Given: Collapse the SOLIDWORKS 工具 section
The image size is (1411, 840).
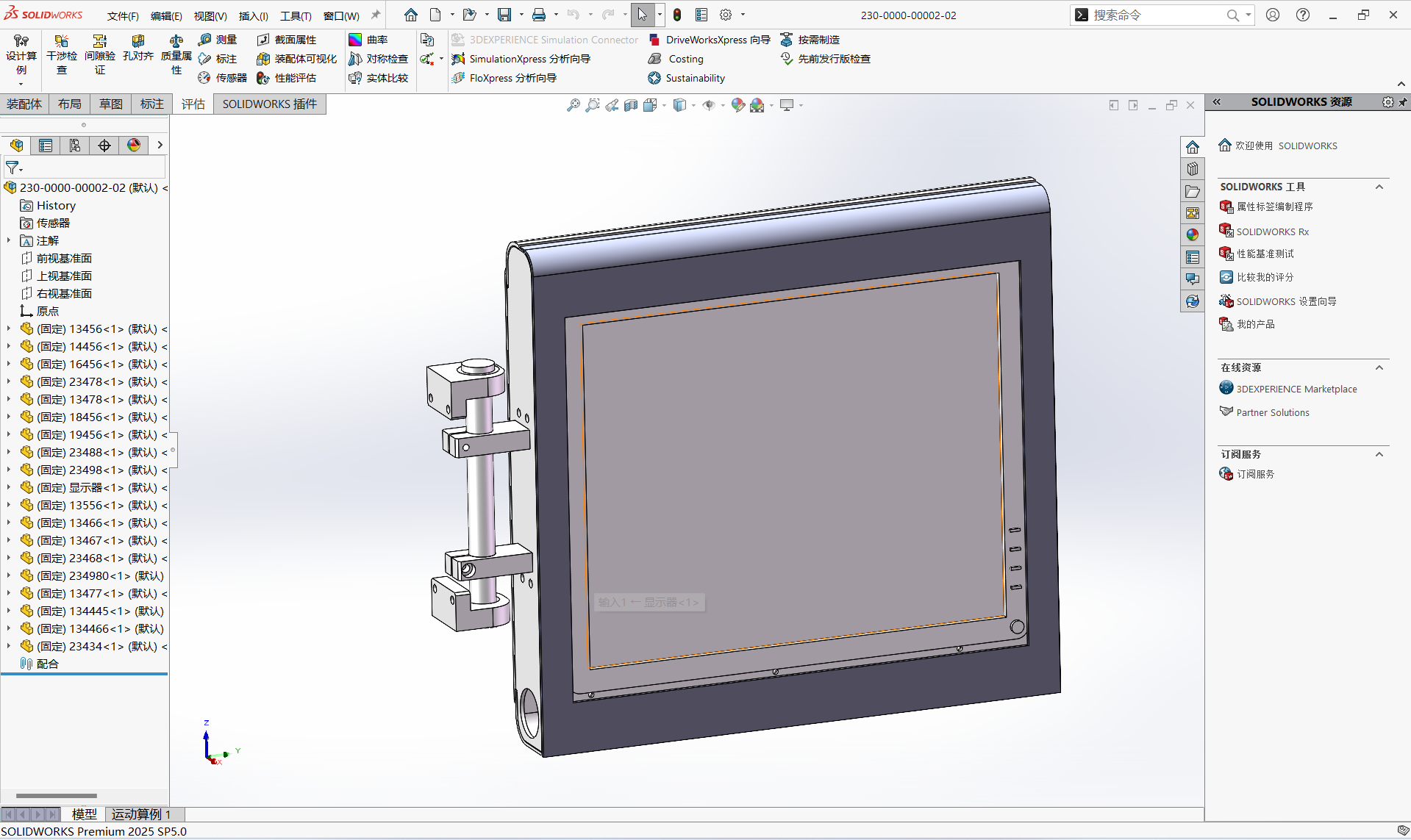Looking at the screenshot, I should 1379,187.
